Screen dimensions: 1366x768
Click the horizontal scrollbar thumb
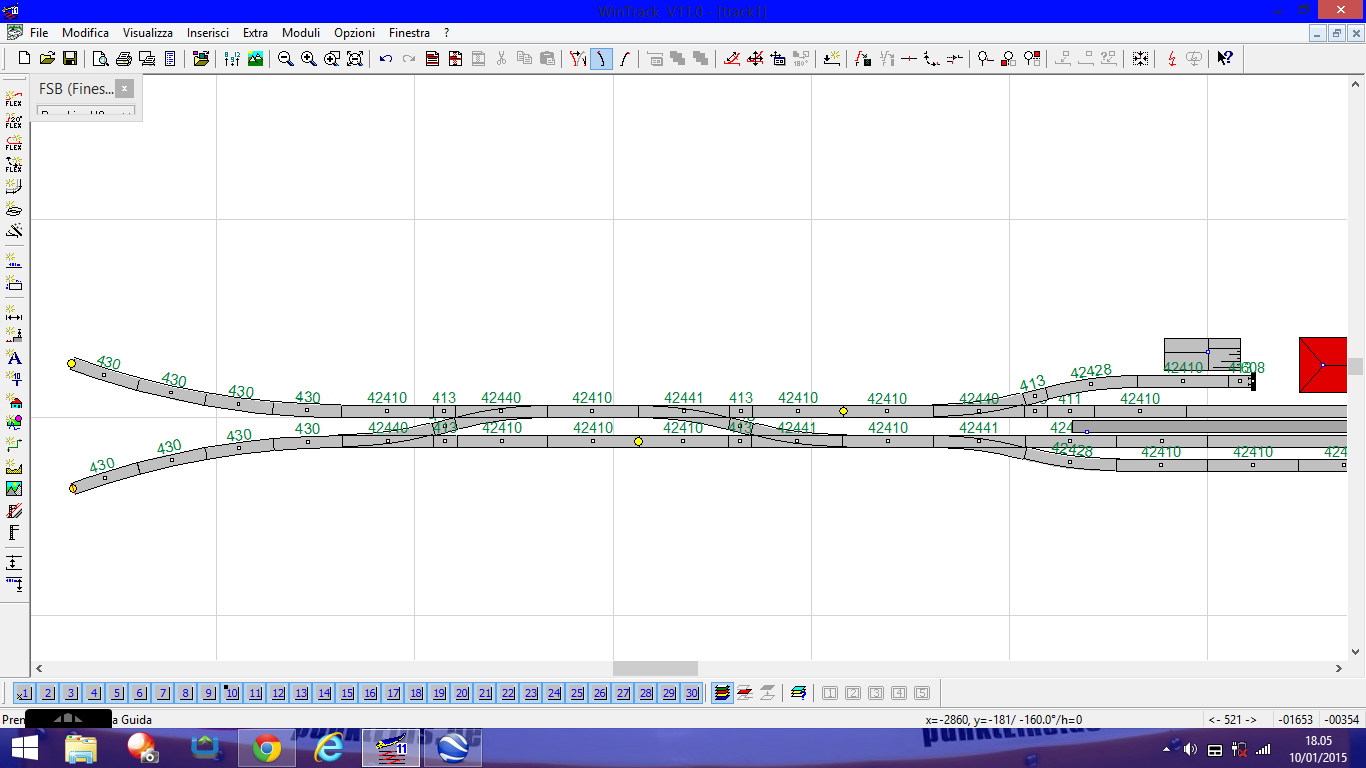coord(655,668)
